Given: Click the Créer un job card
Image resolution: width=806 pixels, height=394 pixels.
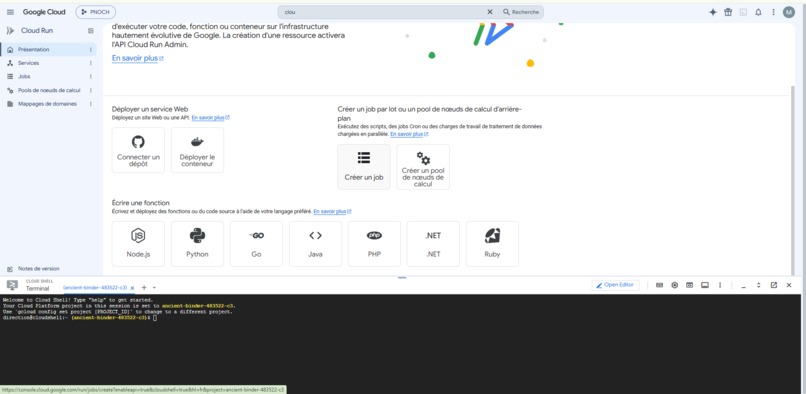Looking at the screenshot, I should click(x=364, y=167).
